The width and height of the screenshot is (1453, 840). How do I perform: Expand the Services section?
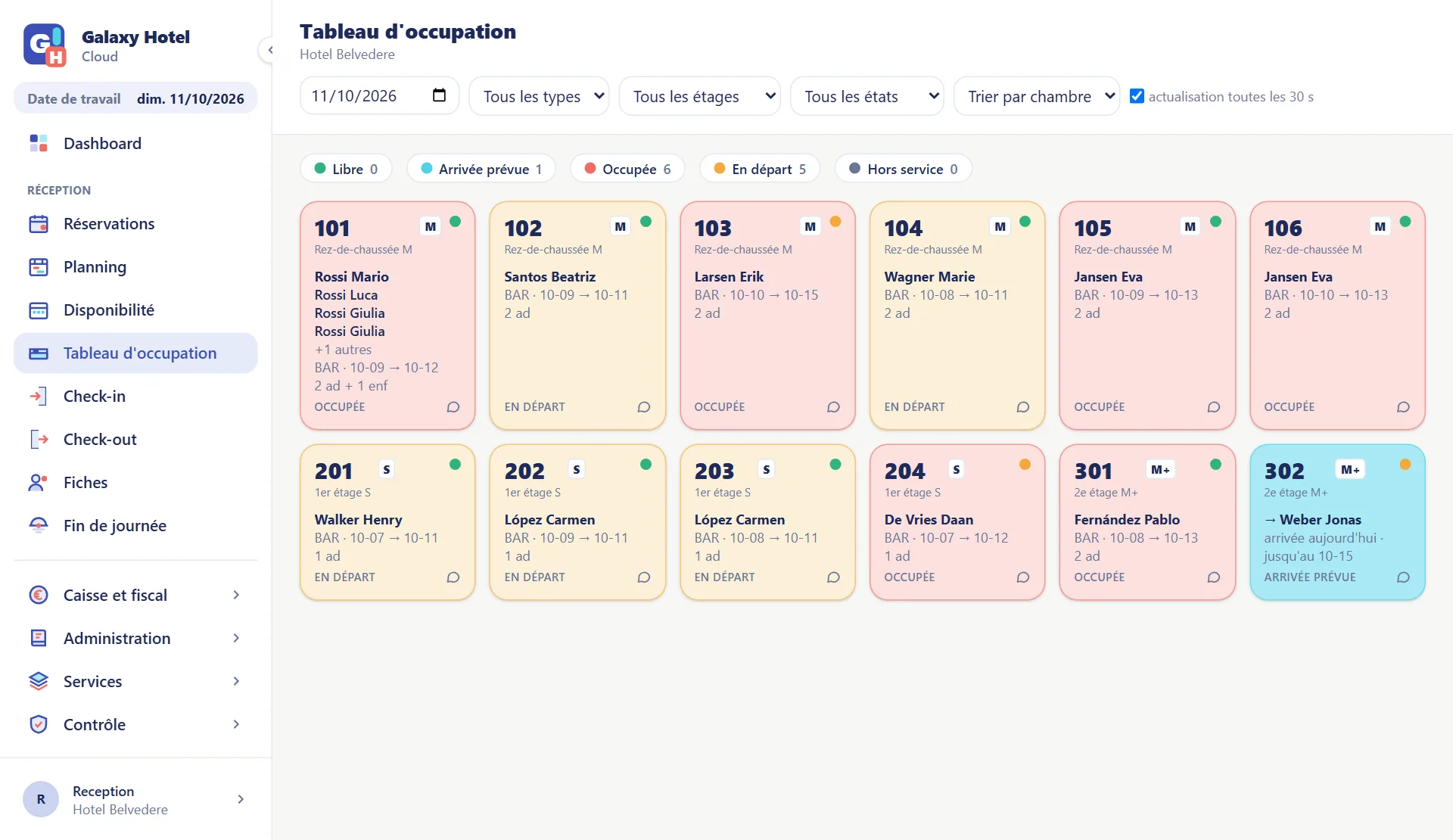[135, 682]
